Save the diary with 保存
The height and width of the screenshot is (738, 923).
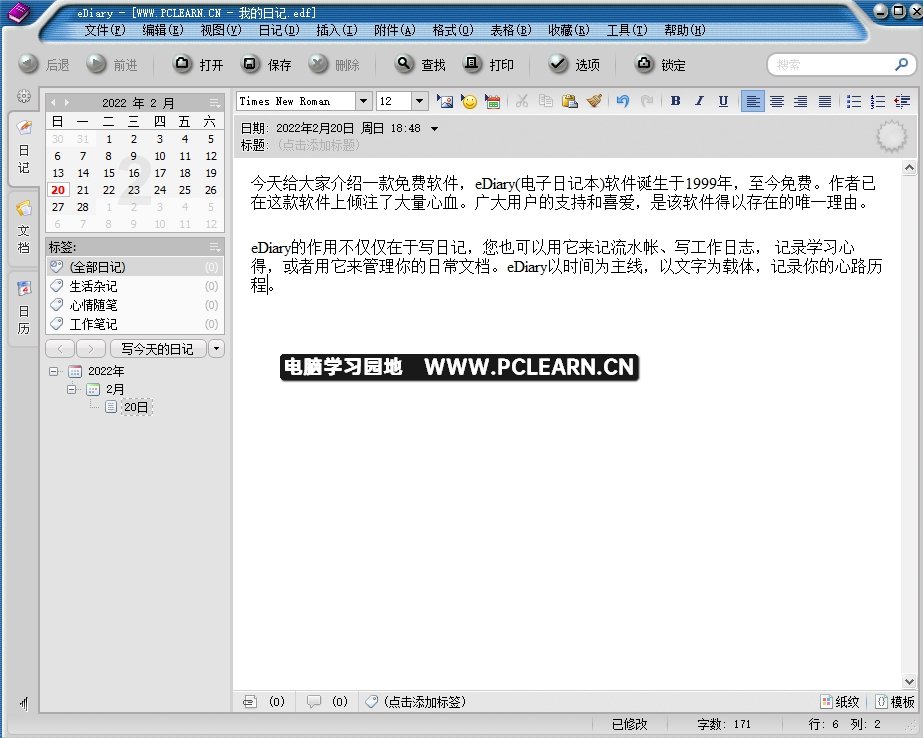pyautogui.click(x=267, y=64)
